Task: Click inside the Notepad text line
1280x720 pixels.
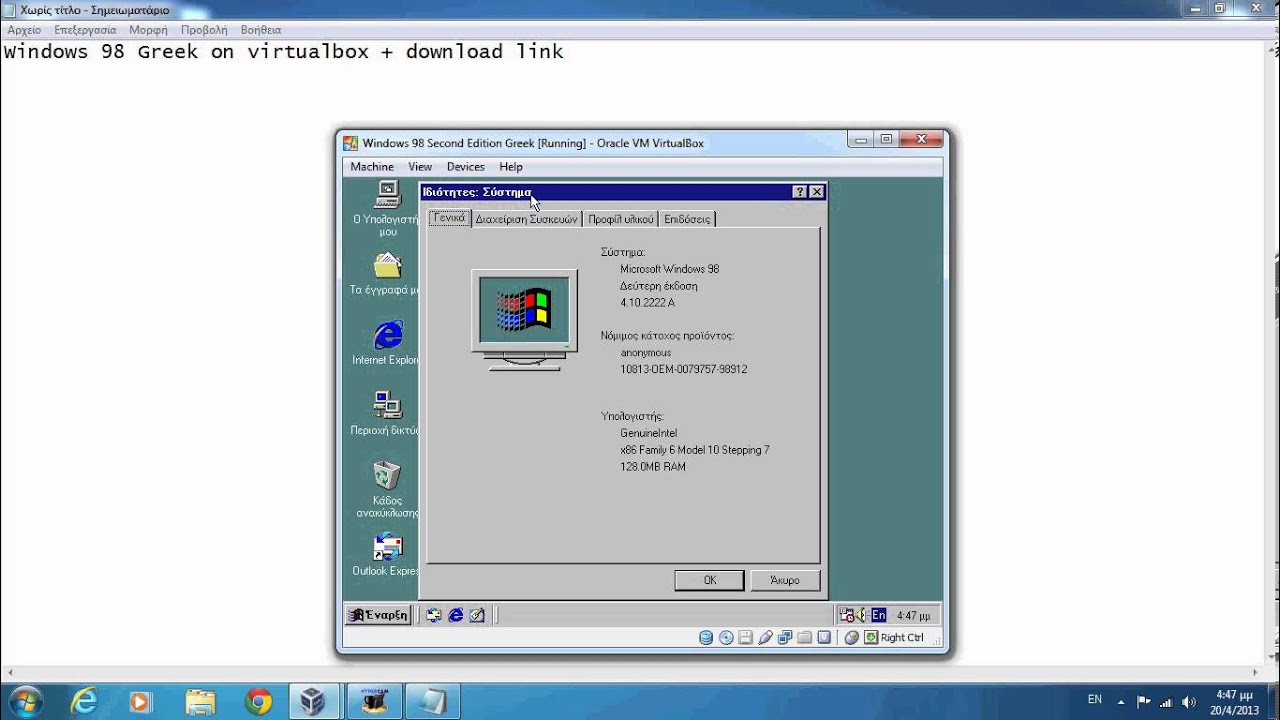Action: 283,52
